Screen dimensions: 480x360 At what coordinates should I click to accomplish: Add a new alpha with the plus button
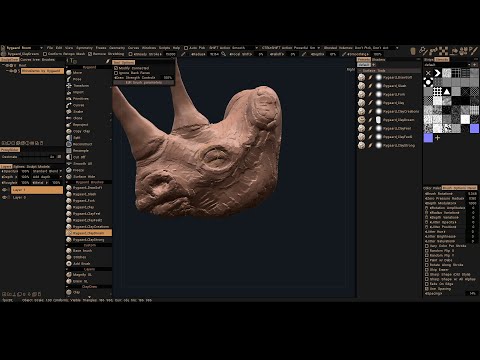coord(437,138)
